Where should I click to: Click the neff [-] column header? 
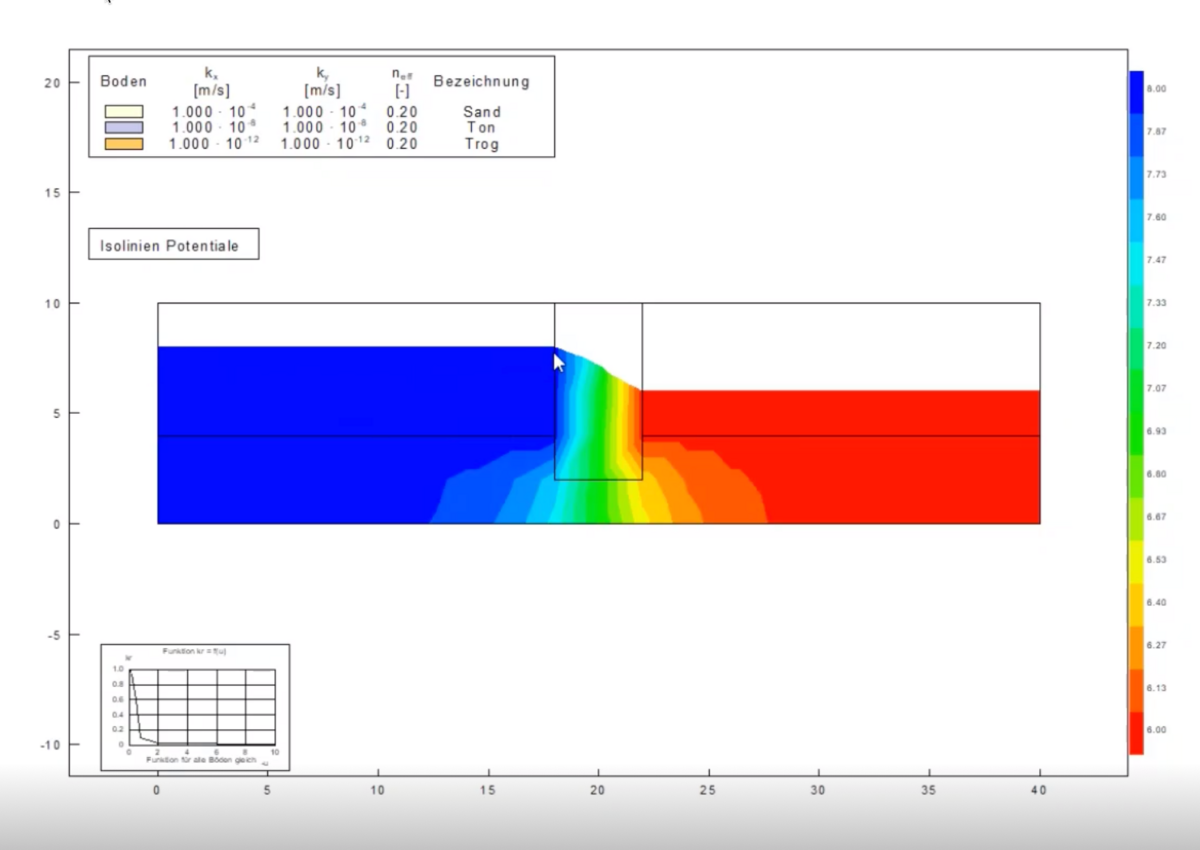[400, 82]
